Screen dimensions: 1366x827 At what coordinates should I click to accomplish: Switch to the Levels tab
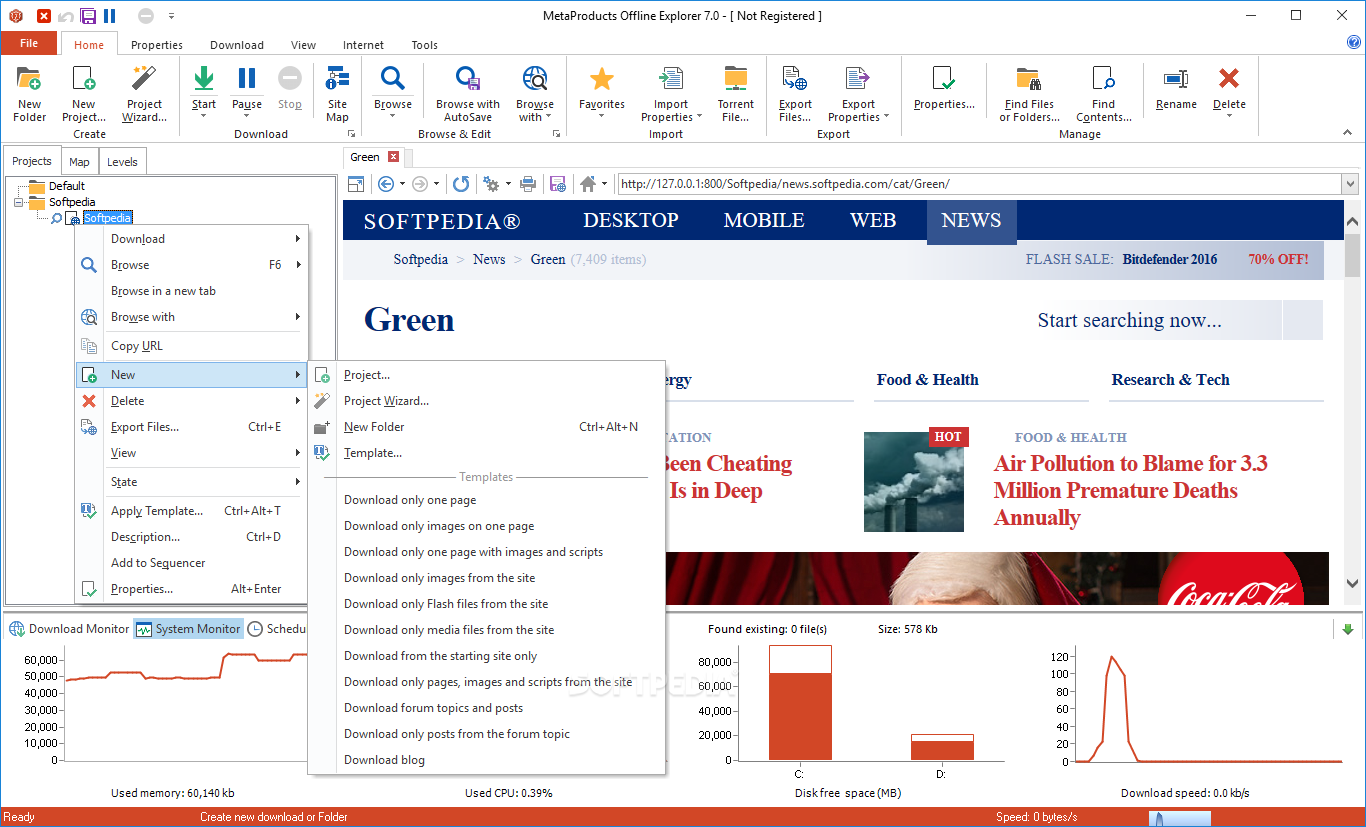click(x=122, y=162)
